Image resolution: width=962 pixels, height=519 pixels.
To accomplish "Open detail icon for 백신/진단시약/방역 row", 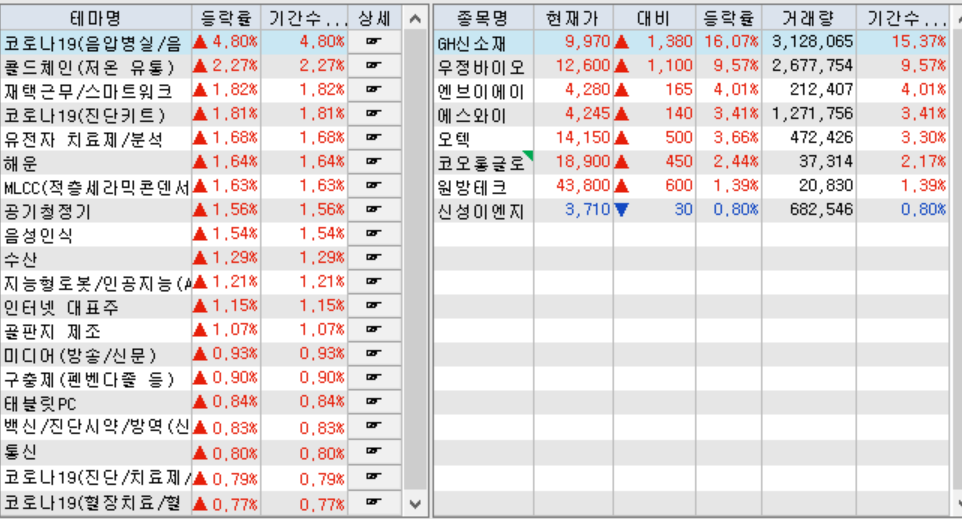I will (374, 426).
